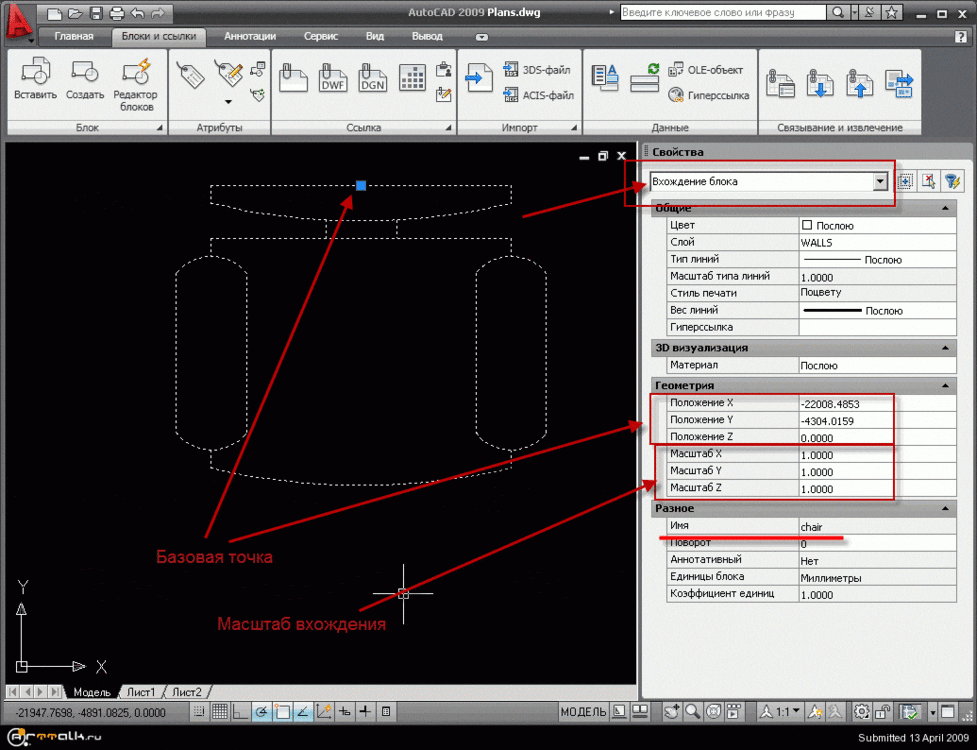This screenshot has width=977, height=750.
Task: Click the Quick Select icon in Свойства
Action: click(x=952, y=181)
